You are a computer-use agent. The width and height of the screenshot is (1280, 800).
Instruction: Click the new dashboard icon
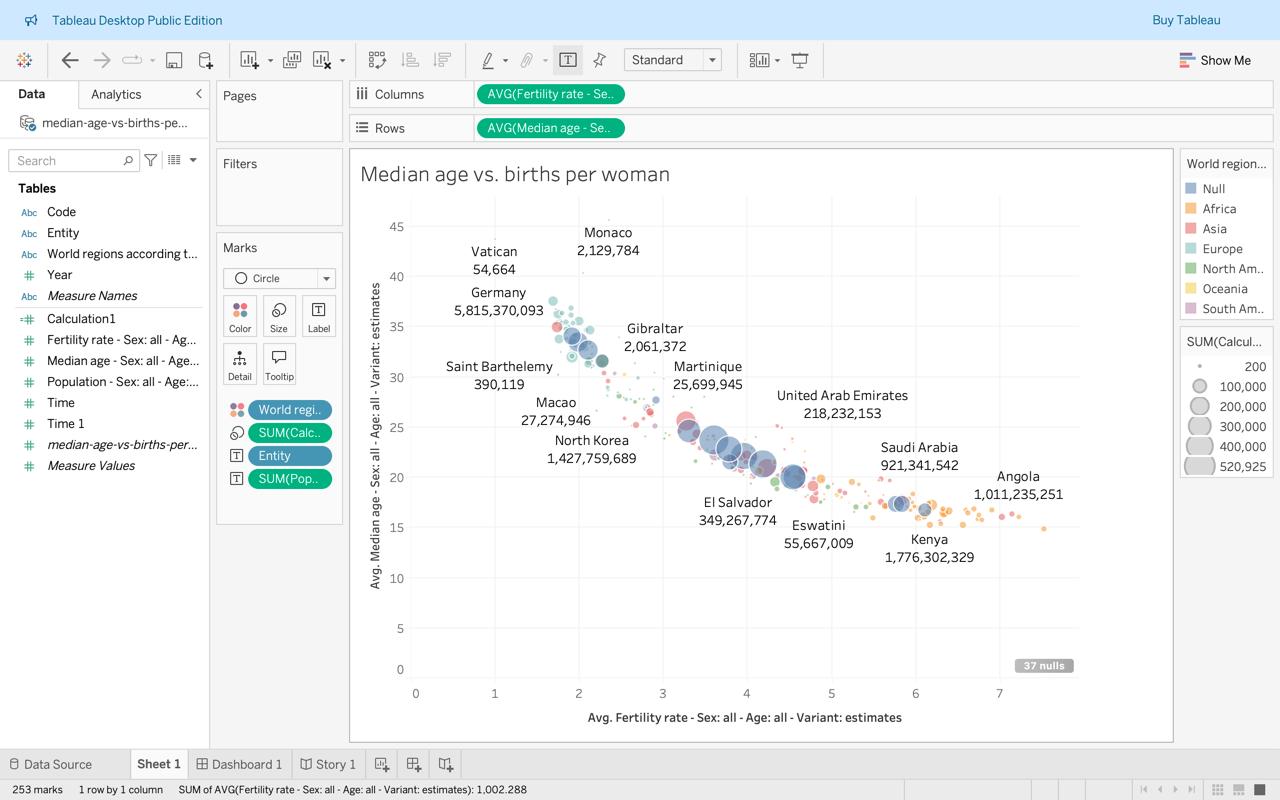(413, 764)
